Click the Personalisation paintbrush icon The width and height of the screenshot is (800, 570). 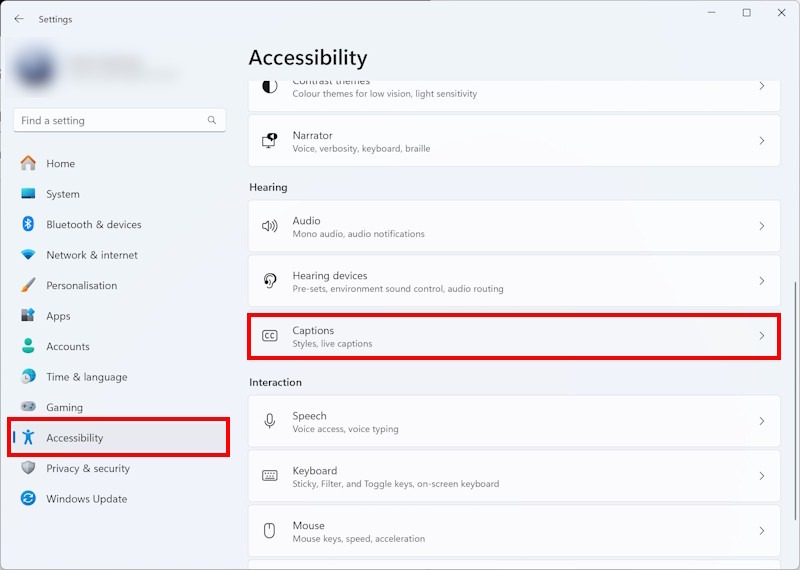tap(28, 285)
